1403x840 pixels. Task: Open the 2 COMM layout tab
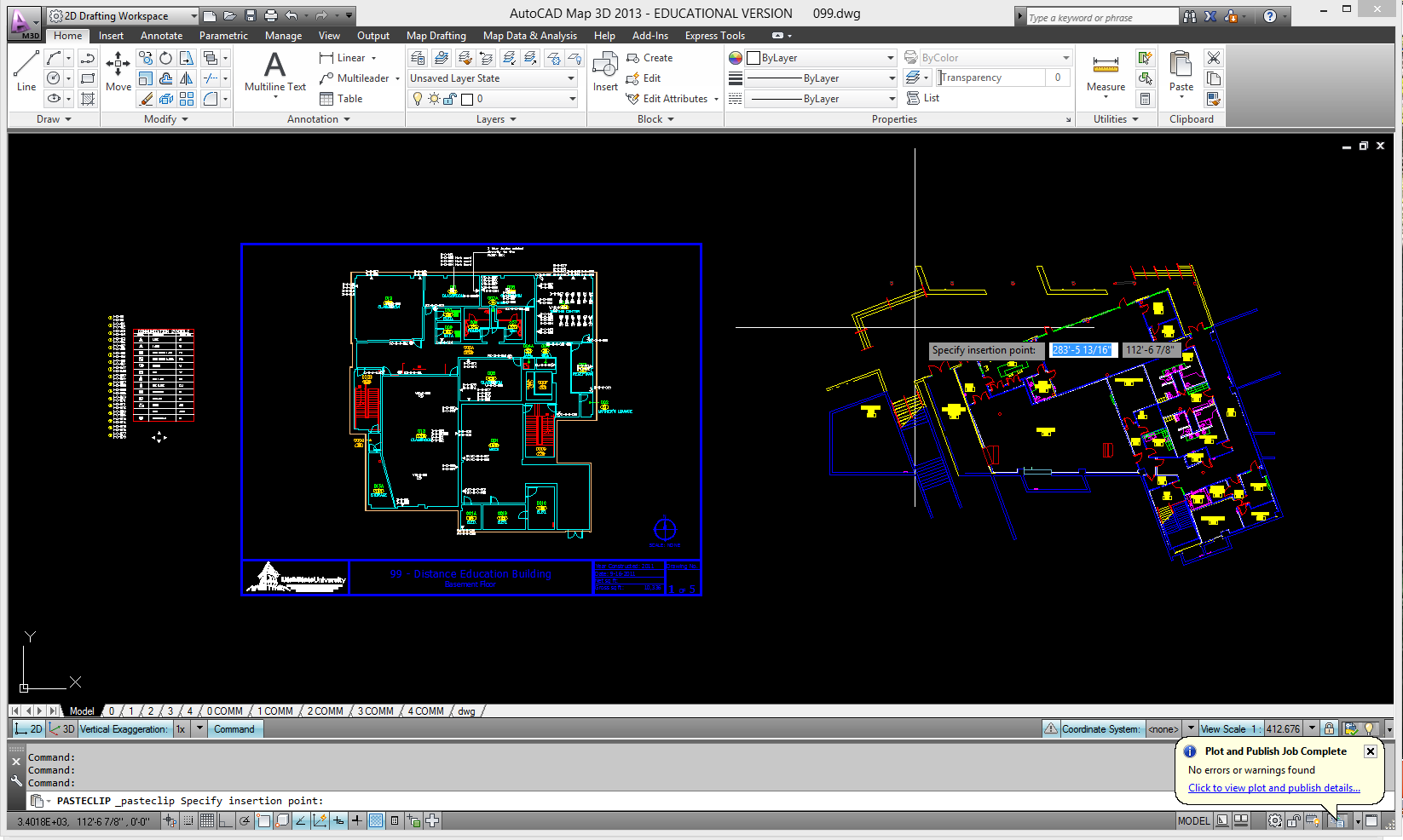pos(325,710)
